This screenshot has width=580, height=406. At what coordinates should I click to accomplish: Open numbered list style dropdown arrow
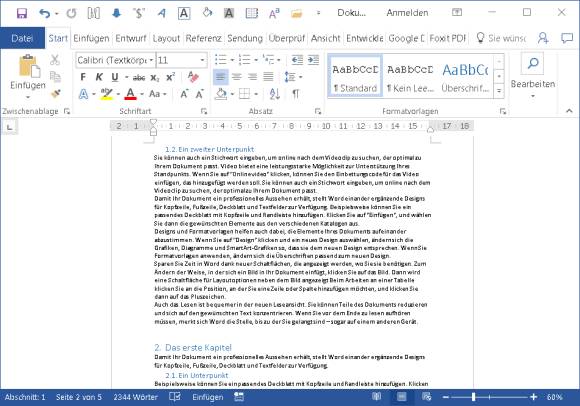click(256, 60)
